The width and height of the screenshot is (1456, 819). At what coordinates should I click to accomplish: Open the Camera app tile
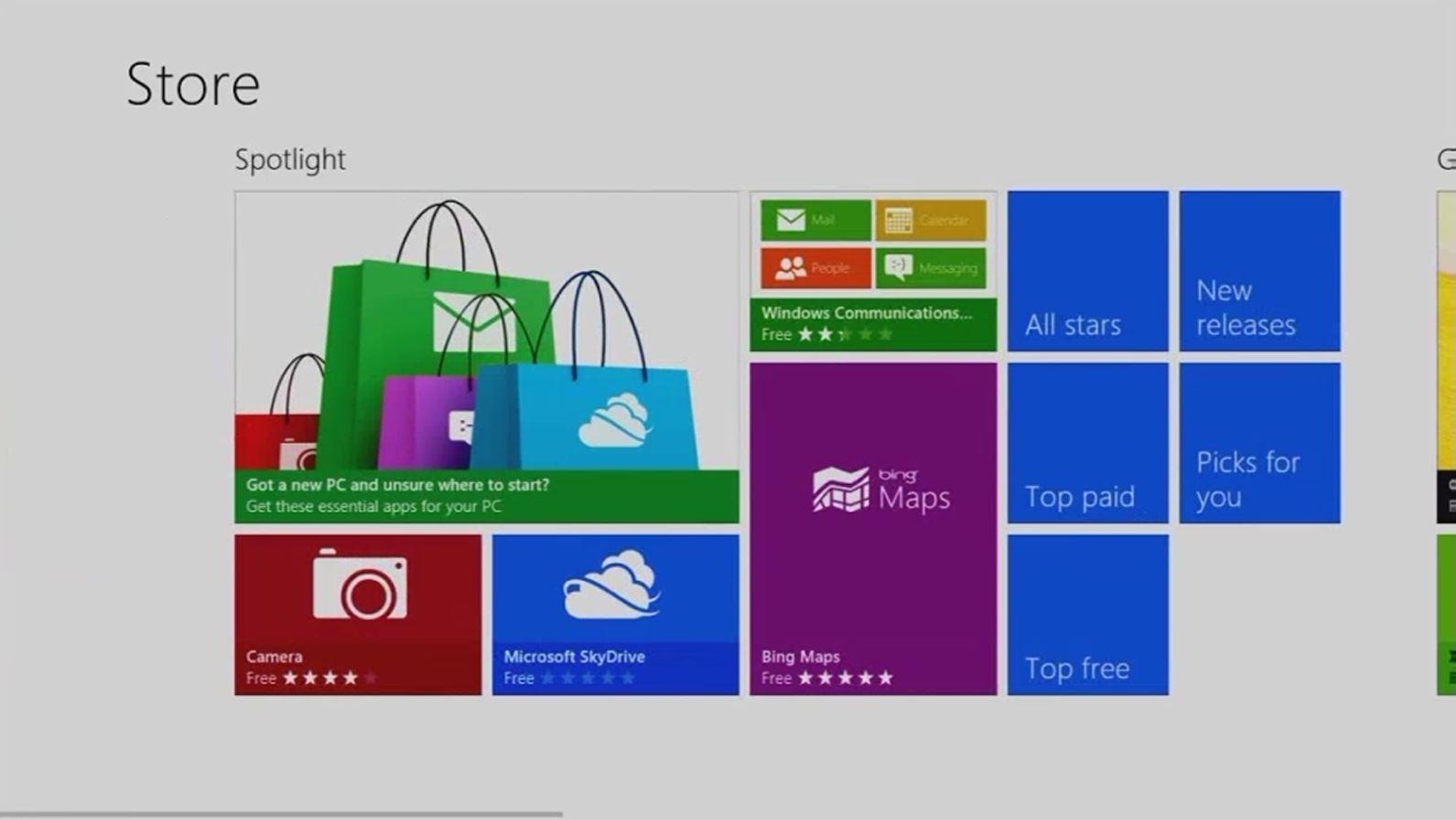coord(358,615)
